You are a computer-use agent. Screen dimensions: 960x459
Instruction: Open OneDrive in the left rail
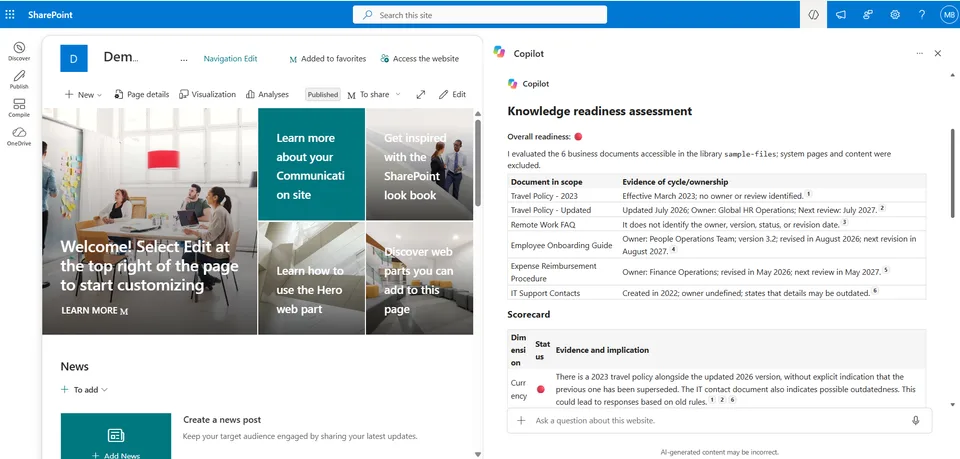point(19,136)
